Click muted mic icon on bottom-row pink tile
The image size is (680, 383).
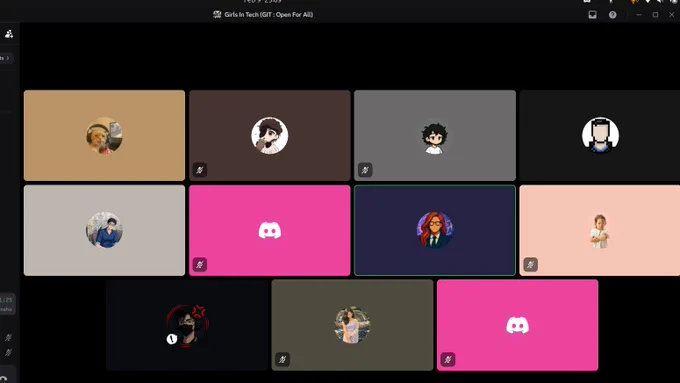click(448, 360)
